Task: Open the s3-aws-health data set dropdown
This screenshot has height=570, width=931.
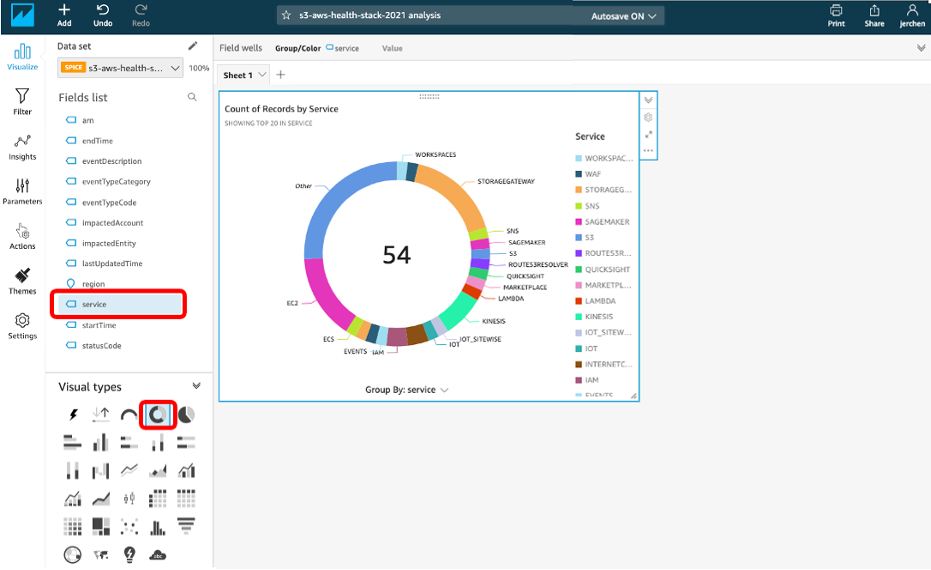Action: click(120, 68)
